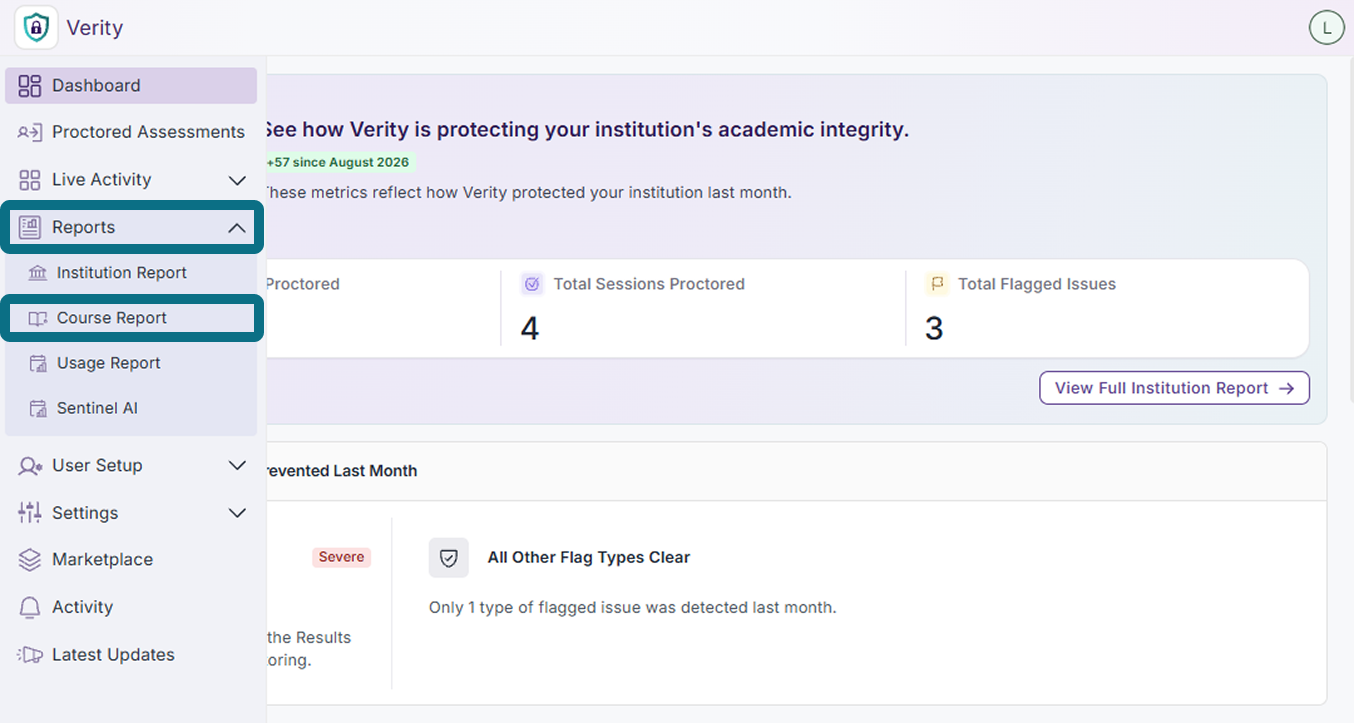Go to the Dashboard menu item
The image size is (1354, 723).
[x=131, y=86]
